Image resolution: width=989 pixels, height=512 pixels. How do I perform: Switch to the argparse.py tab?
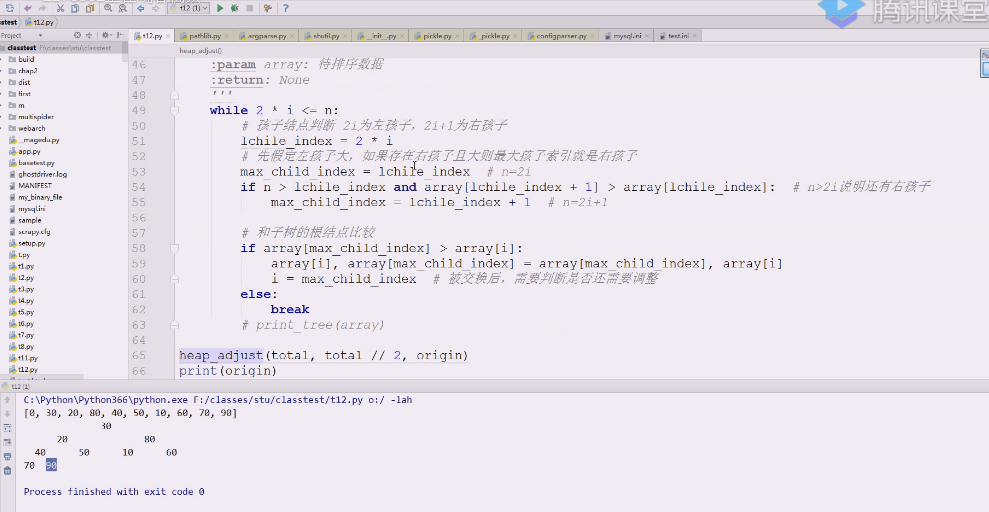[x=267, y=36]
